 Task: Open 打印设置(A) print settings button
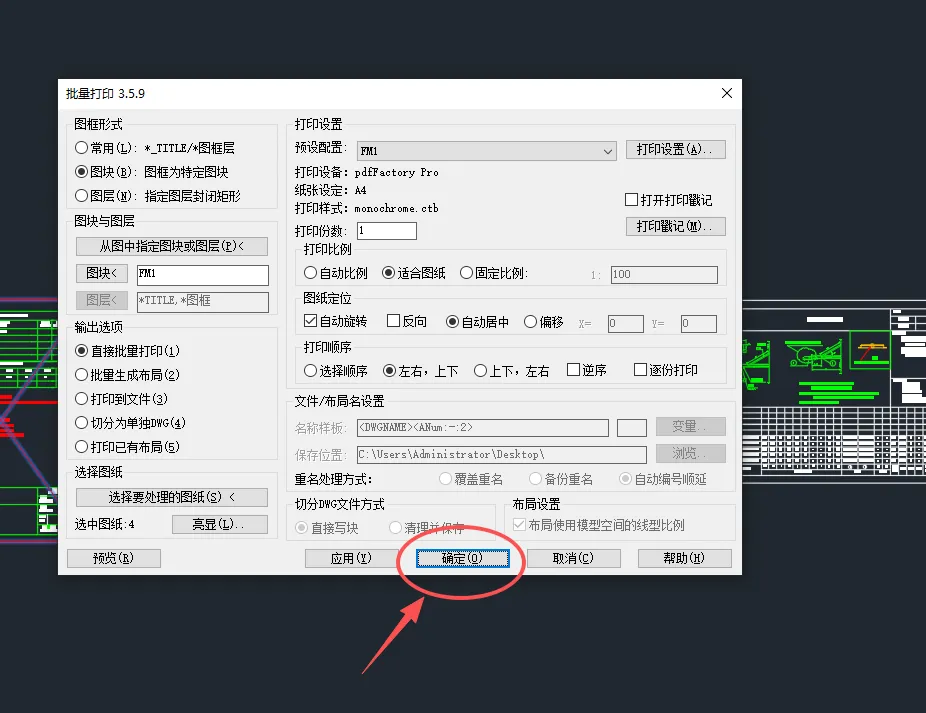(676, 149)
